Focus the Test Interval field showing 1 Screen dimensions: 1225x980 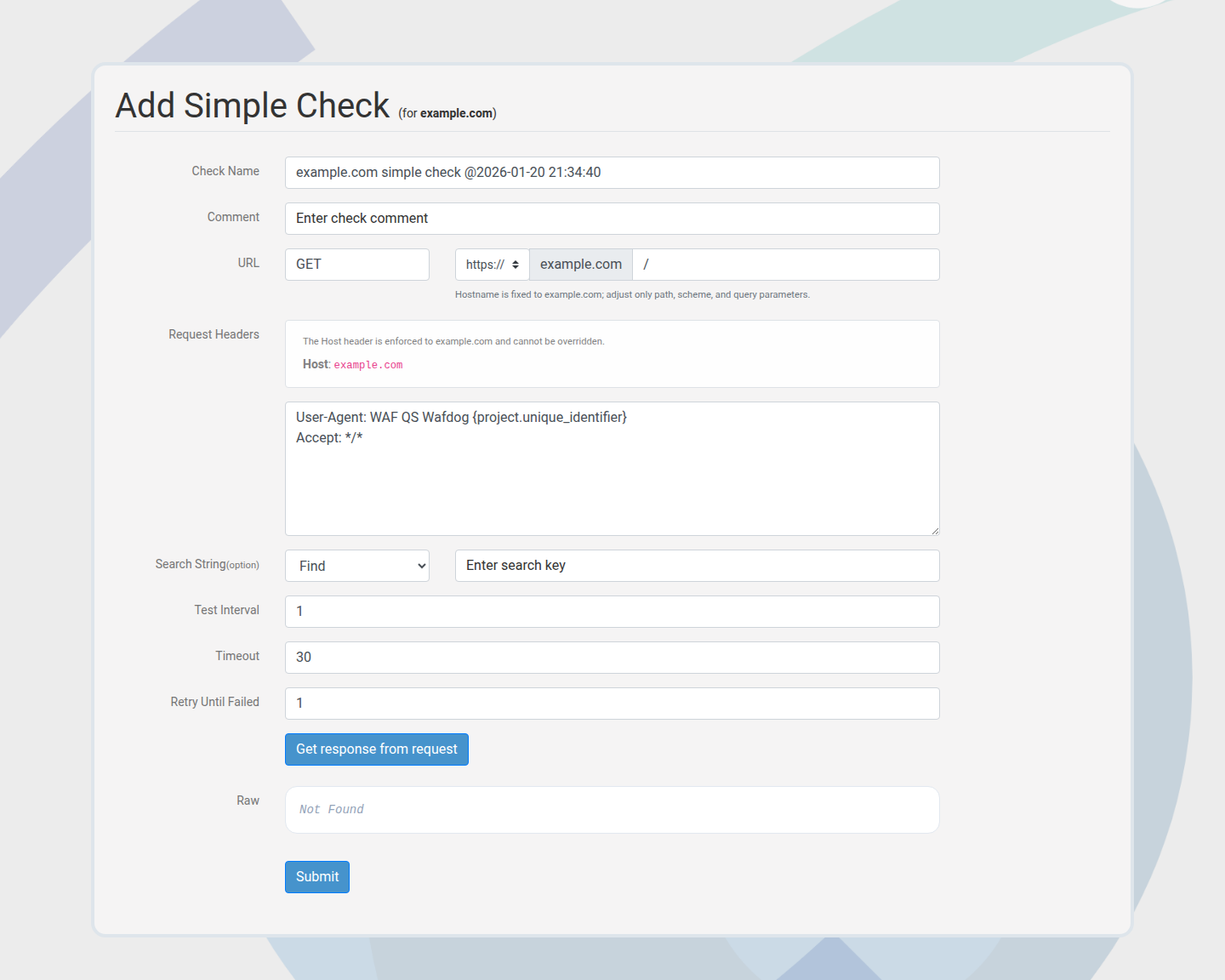[x=612, y=611]
